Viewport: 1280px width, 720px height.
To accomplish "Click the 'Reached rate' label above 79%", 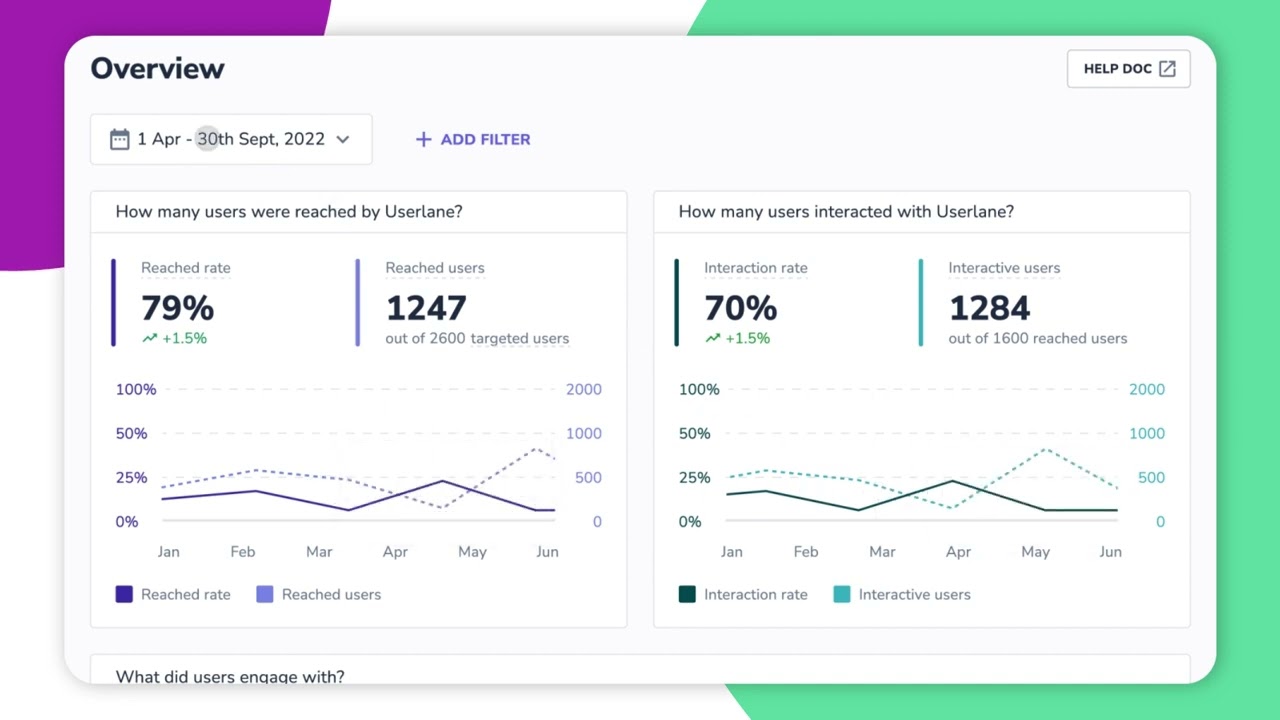I will [x=186, y=268].
